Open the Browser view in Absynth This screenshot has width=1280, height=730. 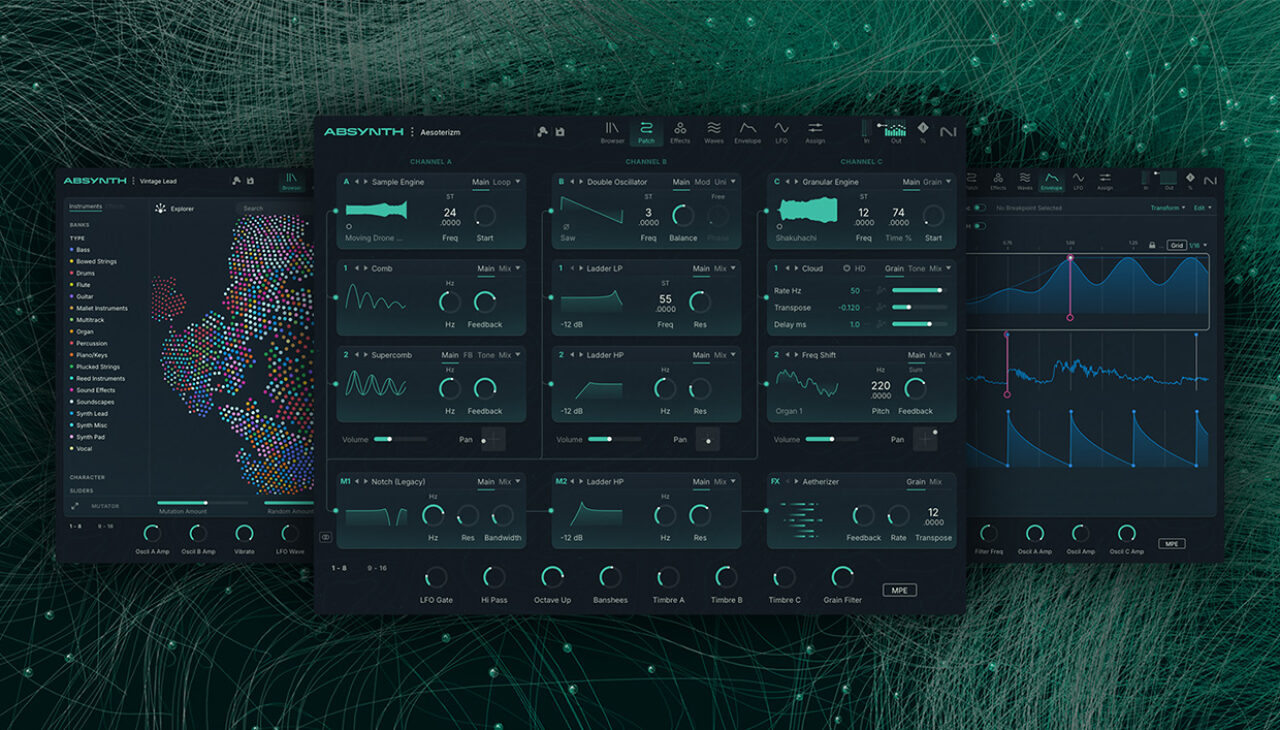(x=612, y=131)
